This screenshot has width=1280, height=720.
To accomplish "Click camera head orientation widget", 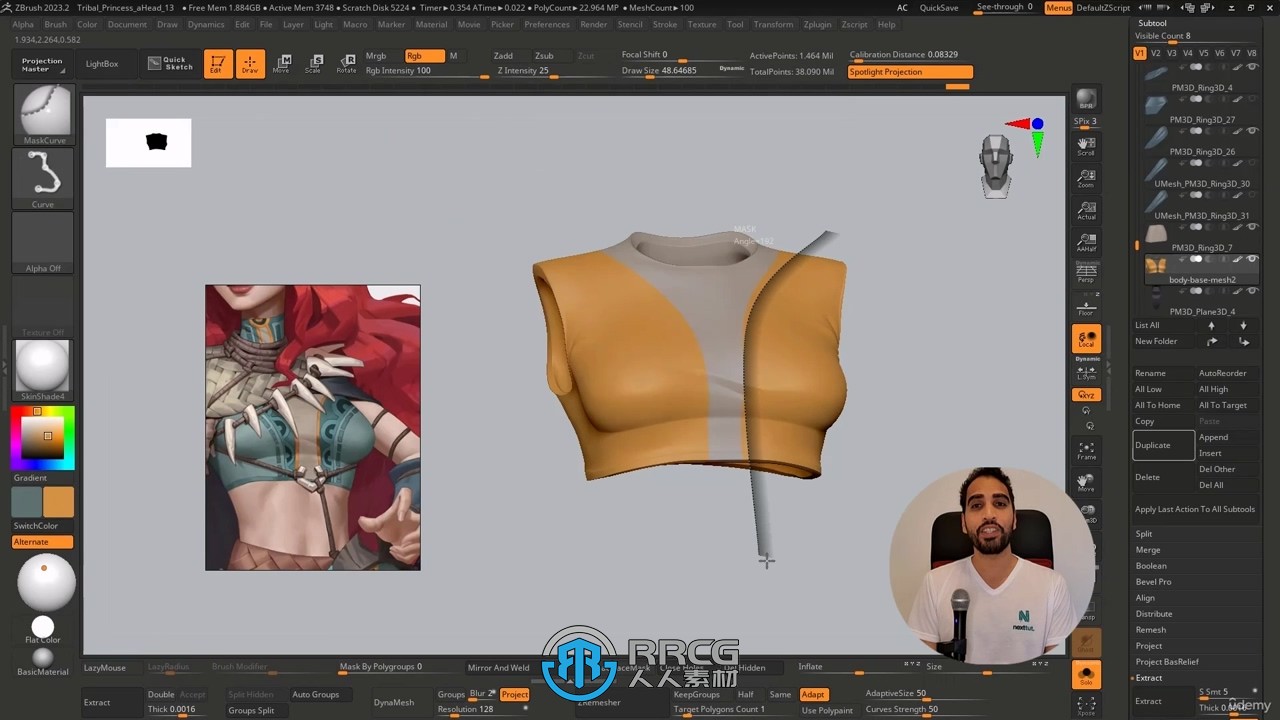I will tap(996, 165).
